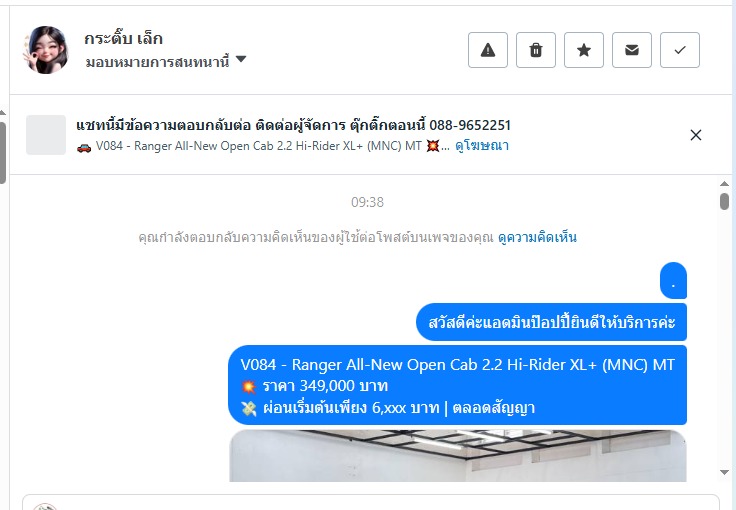Mark conversation unread with envelope icon
736x510 pixels.
[x=632, y=50]
